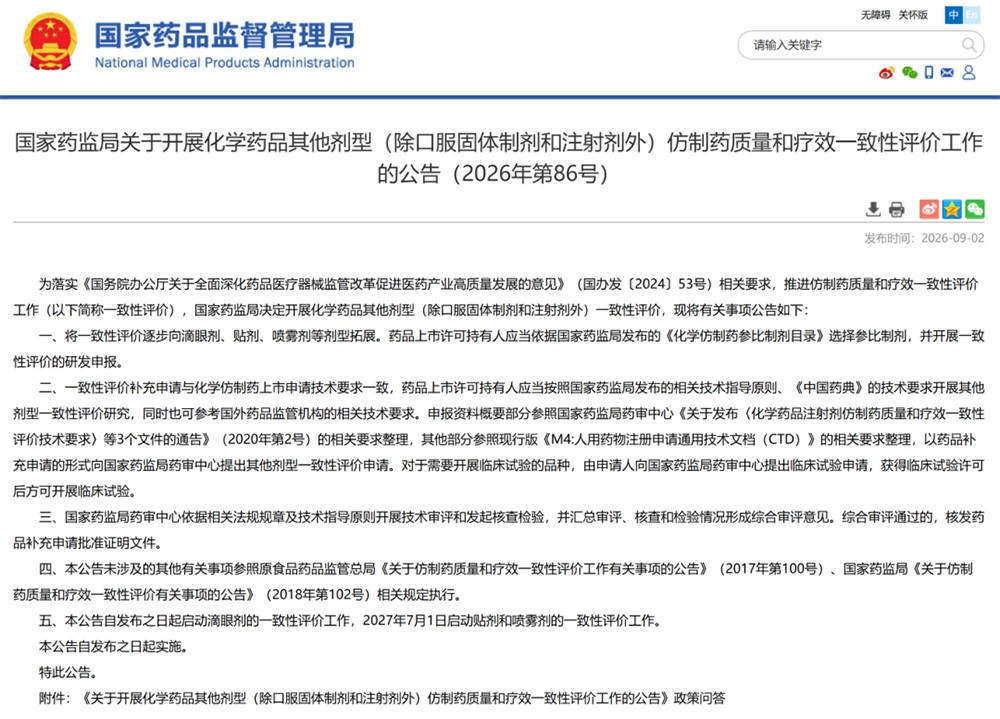Click the 特此公告 line
Image resolution: width=1000 pixels, height=719 pixels.
[x=68, y=672]
